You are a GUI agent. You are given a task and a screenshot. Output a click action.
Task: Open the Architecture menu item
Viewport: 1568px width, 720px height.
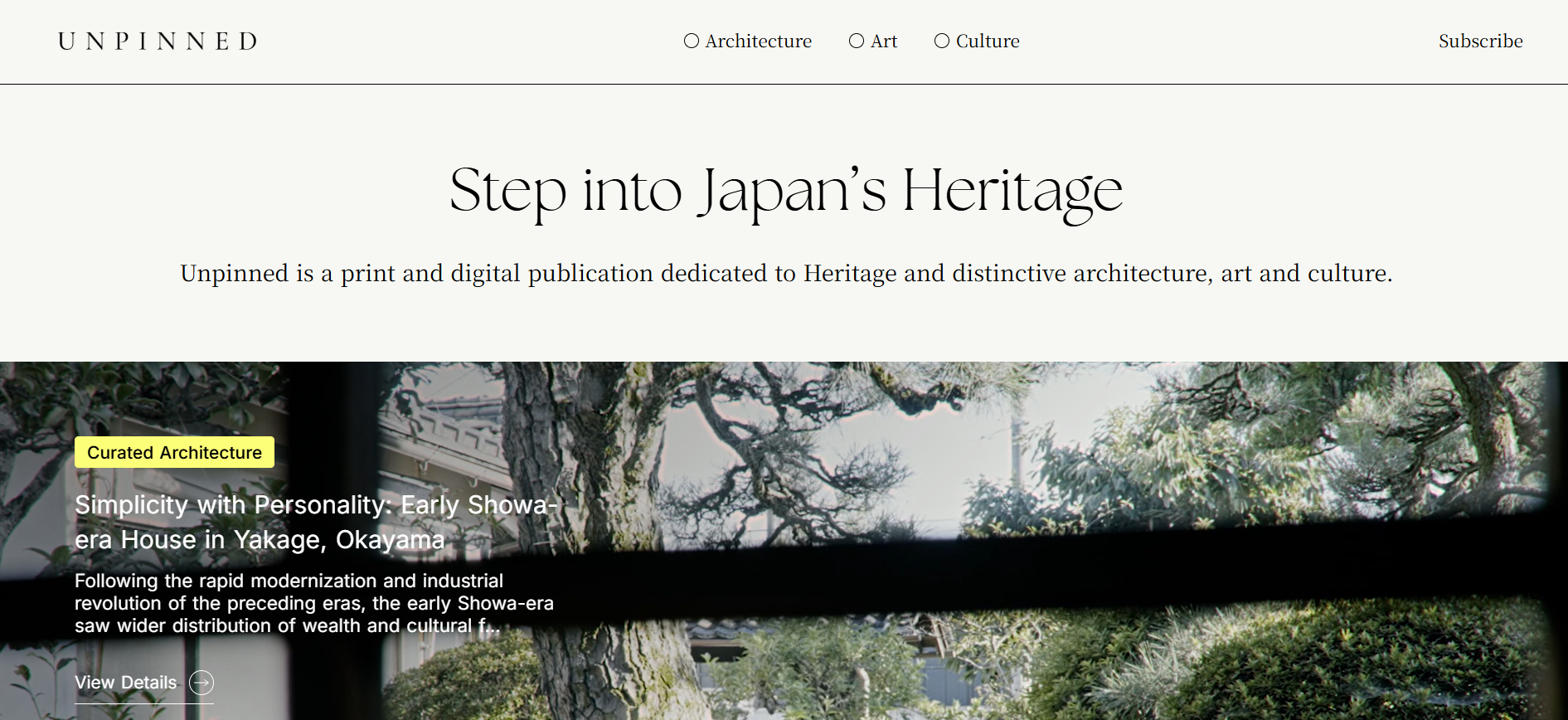point(758,41)
